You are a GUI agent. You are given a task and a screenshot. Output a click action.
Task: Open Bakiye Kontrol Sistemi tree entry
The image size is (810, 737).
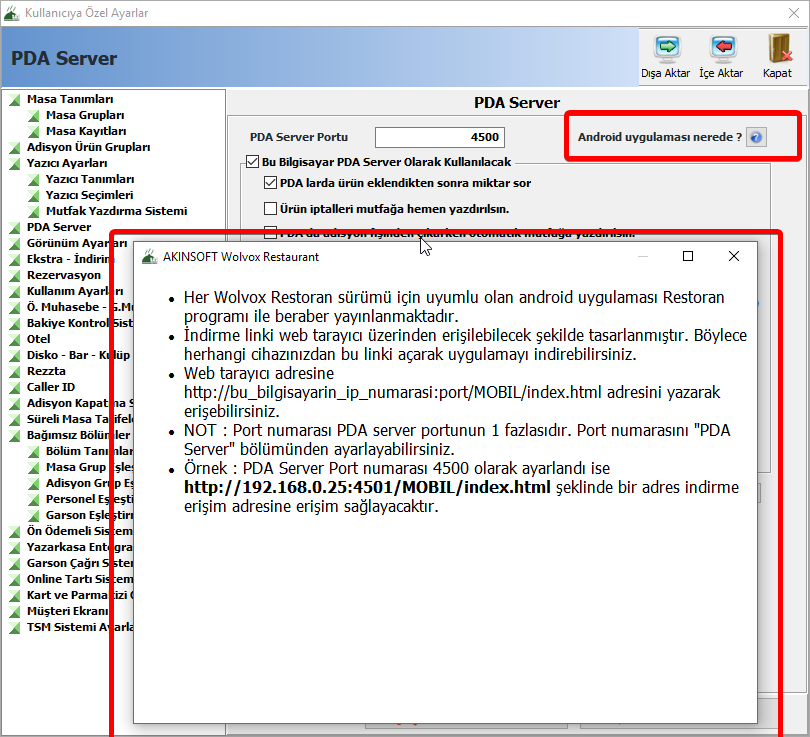pos(80,323)
